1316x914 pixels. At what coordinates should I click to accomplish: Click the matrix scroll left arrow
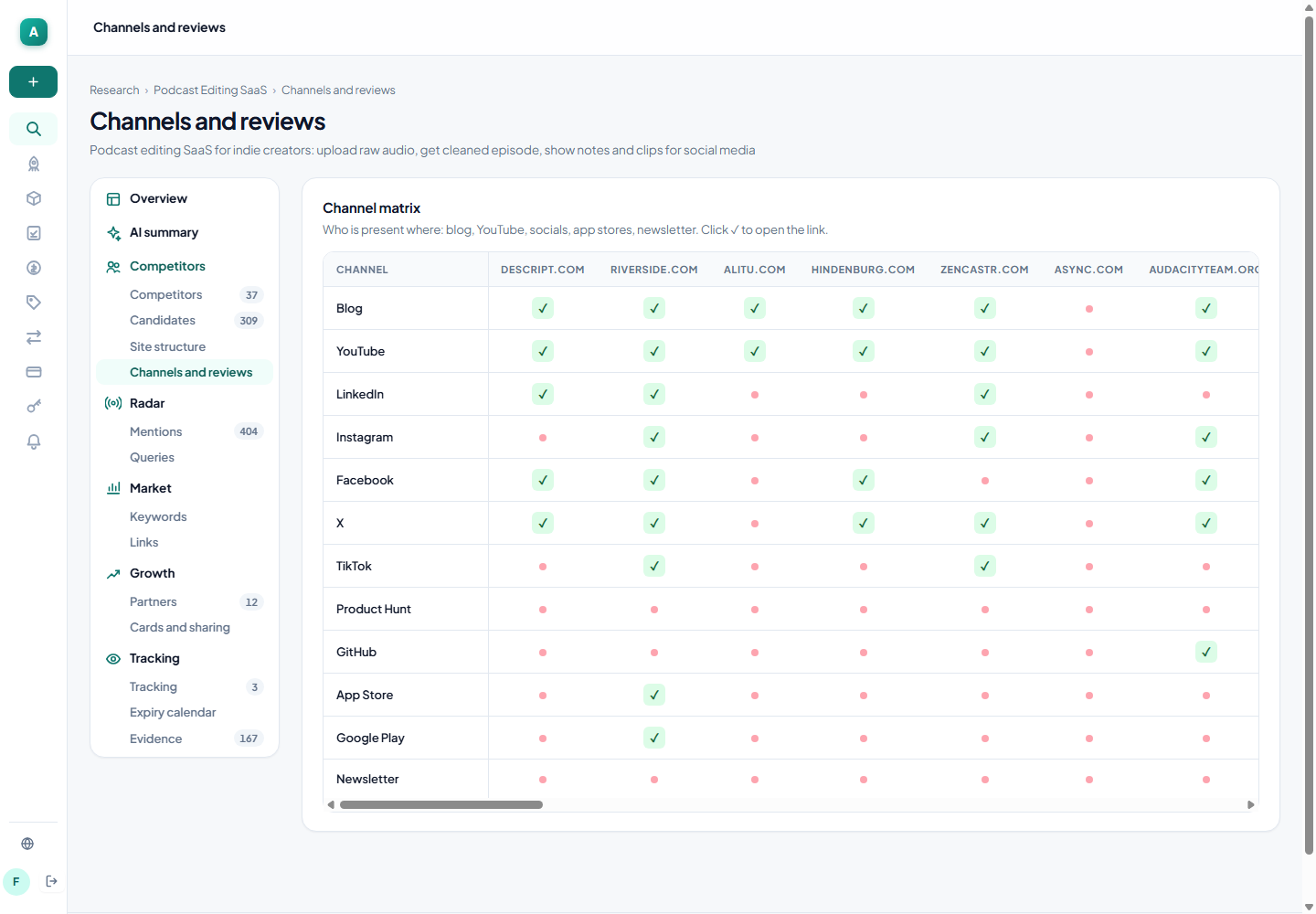pyautogui.click(x=331, y=805)
